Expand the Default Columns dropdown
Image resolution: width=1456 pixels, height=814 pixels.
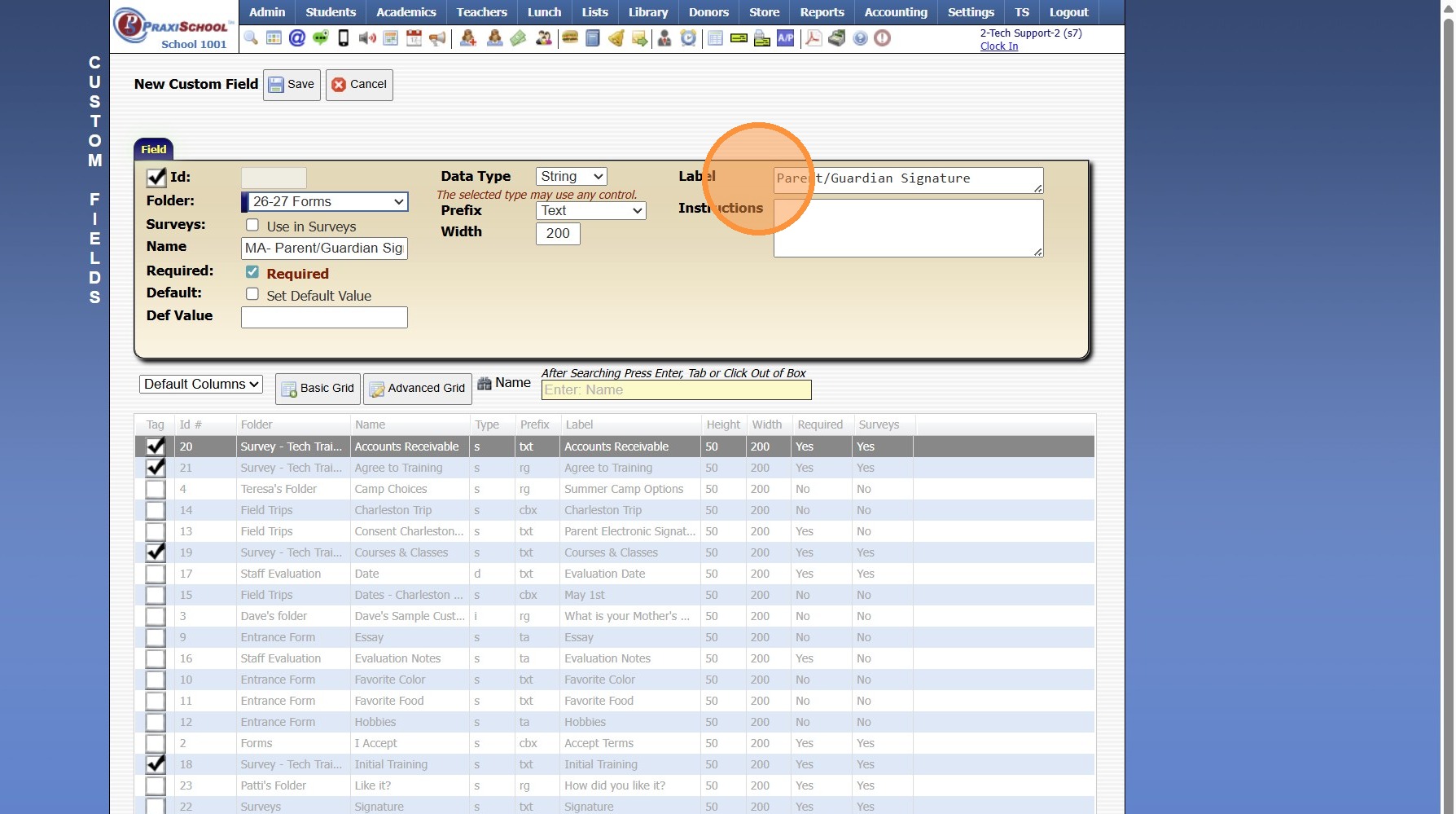[201, 385]
